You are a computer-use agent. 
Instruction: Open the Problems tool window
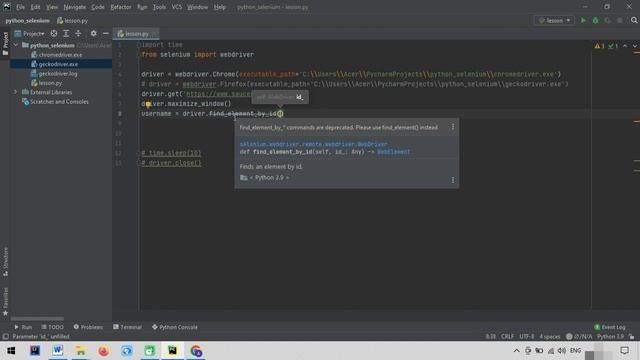88,327
